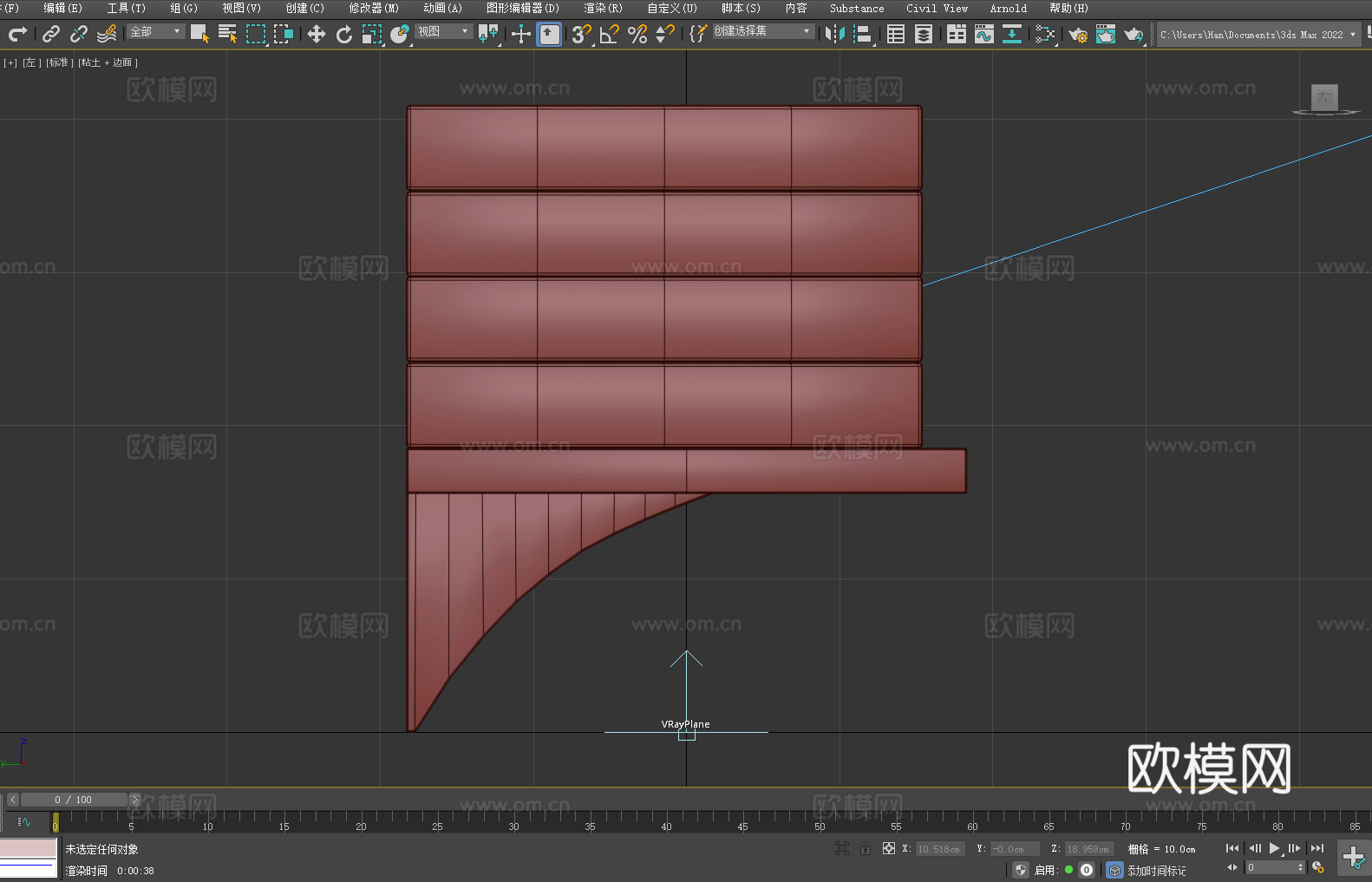The width and height of the screenshot is (1372, 882).
Task: Open 编辑(E) menu
Action: point(62,8)
